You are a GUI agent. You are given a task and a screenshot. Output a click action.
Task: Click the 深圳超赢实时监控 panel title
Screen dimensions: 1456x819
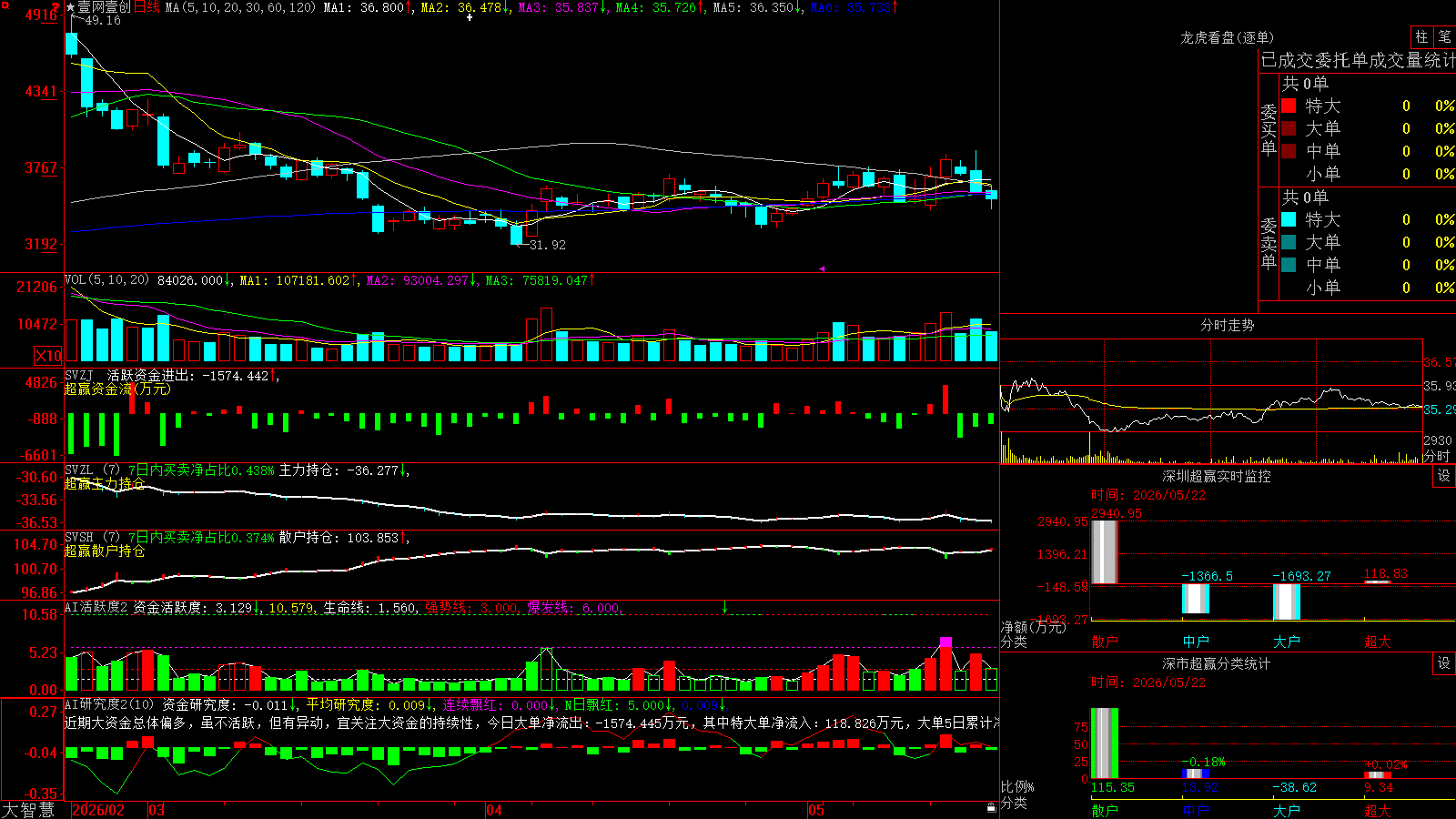[x=1216, y=476]
